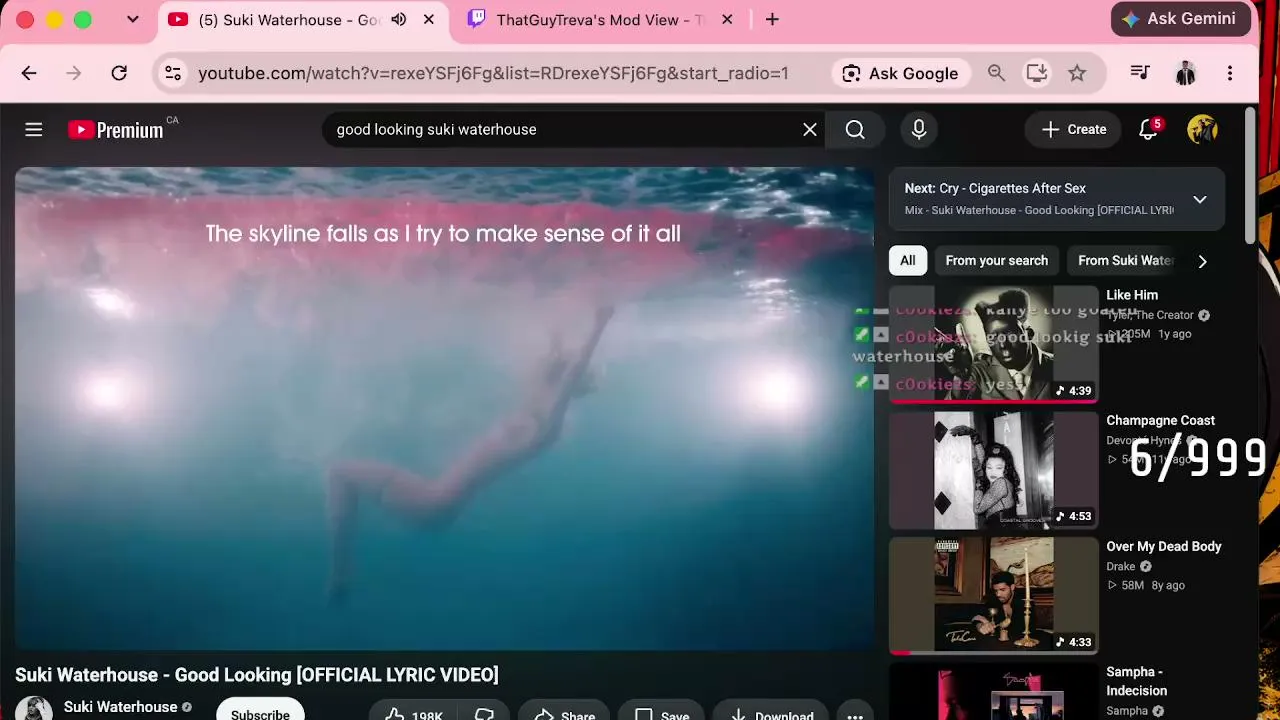Close ThatGuyTreva's Mod View tab
Viewport: 1280px width, 720px height.
pyautogui.click(x=727, y=19)
